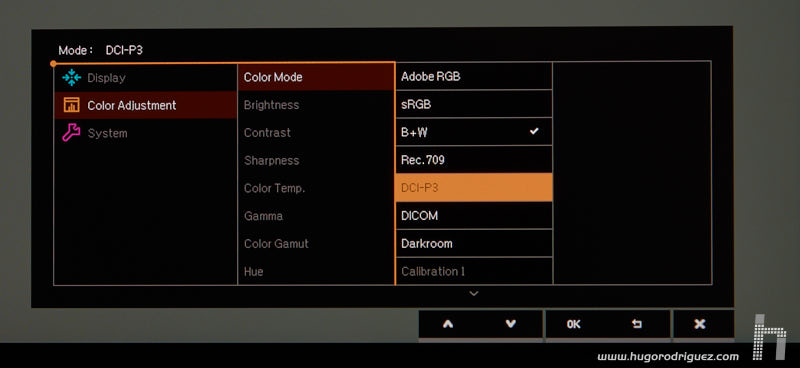
Task: Open the Color Adjustment category
Action: 145,105
